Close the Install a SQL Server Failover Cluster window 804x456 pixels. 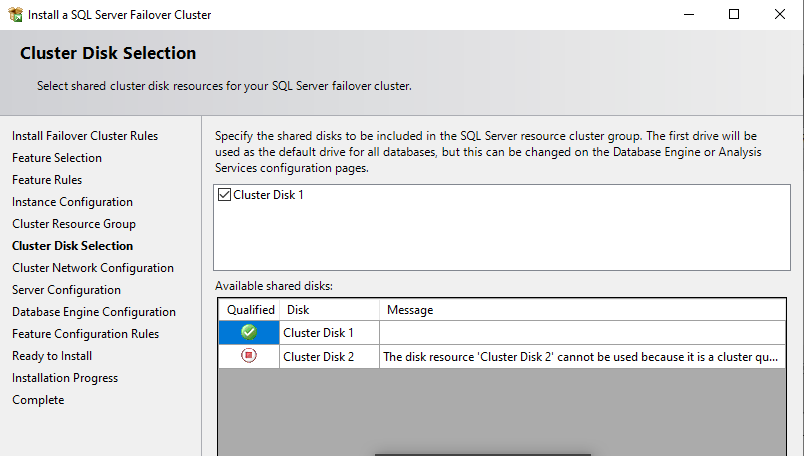(x=779, y=14)
